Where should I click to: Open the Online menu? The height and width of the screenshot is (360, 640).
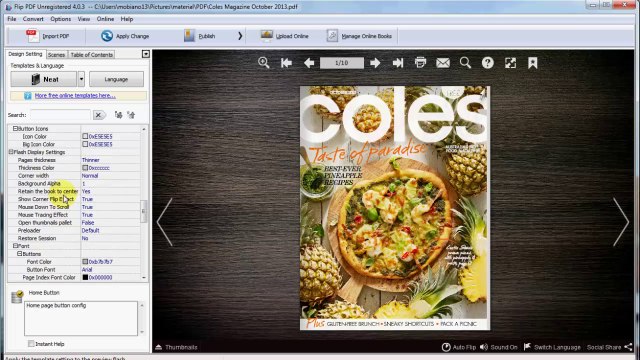click(x=105, y=19)
